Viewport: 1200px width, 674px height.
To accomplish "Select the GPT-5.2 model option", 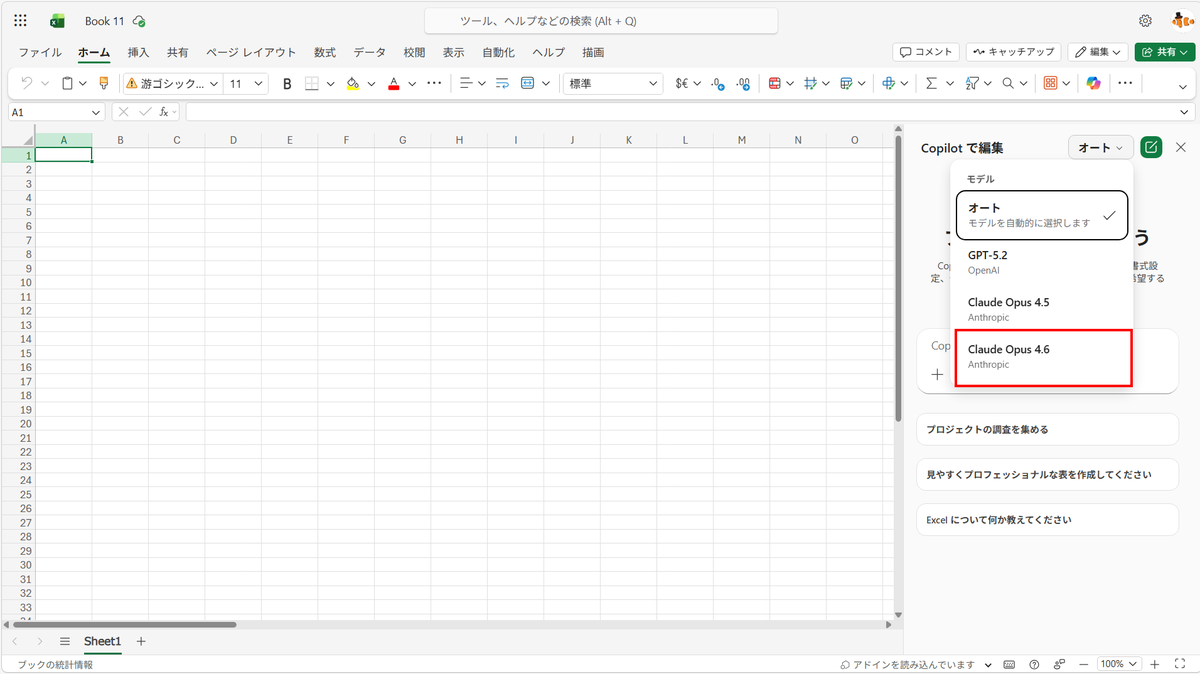I will click(x=1042, y=262).
